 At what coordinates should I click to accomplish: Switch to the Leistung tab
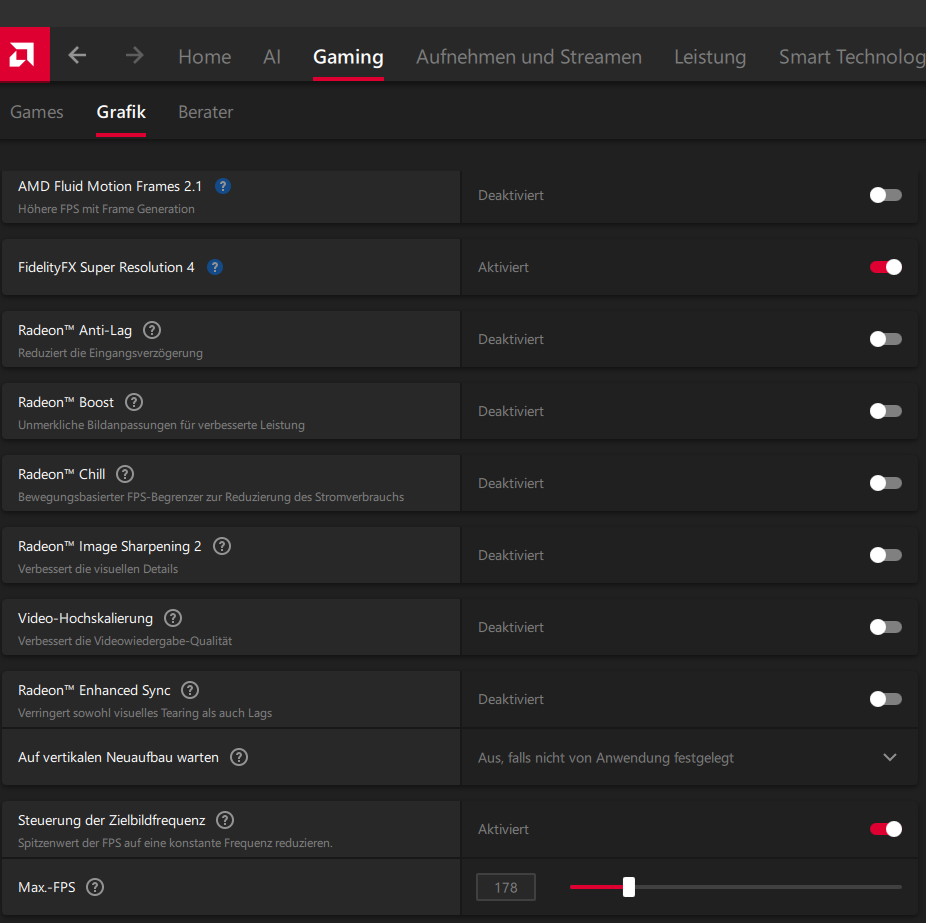pyautogui.click(x=710, y=57)
